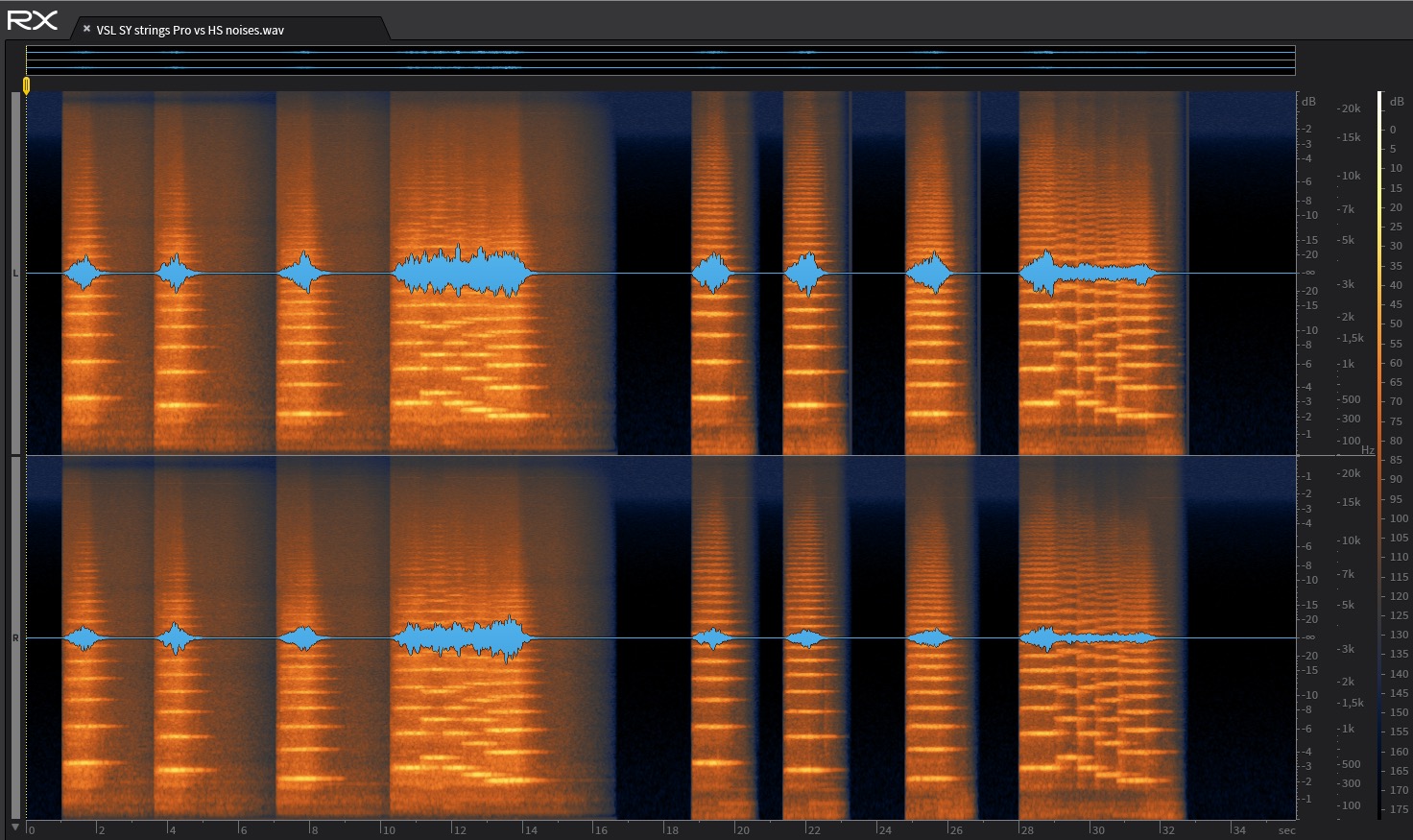Click the 175 value on the color scale
The image size is (1413, 840).
(x=1399, y=809)
